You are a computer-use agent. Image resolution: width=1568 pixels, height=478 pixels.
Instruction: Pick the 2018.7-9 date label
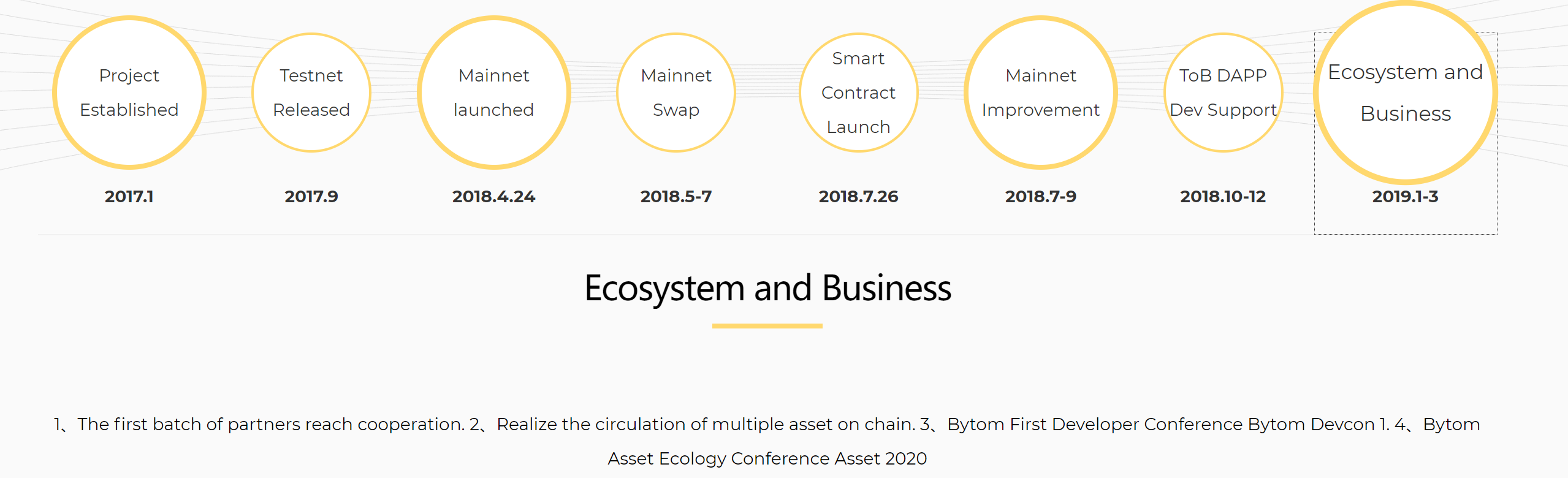(1040, 197)
